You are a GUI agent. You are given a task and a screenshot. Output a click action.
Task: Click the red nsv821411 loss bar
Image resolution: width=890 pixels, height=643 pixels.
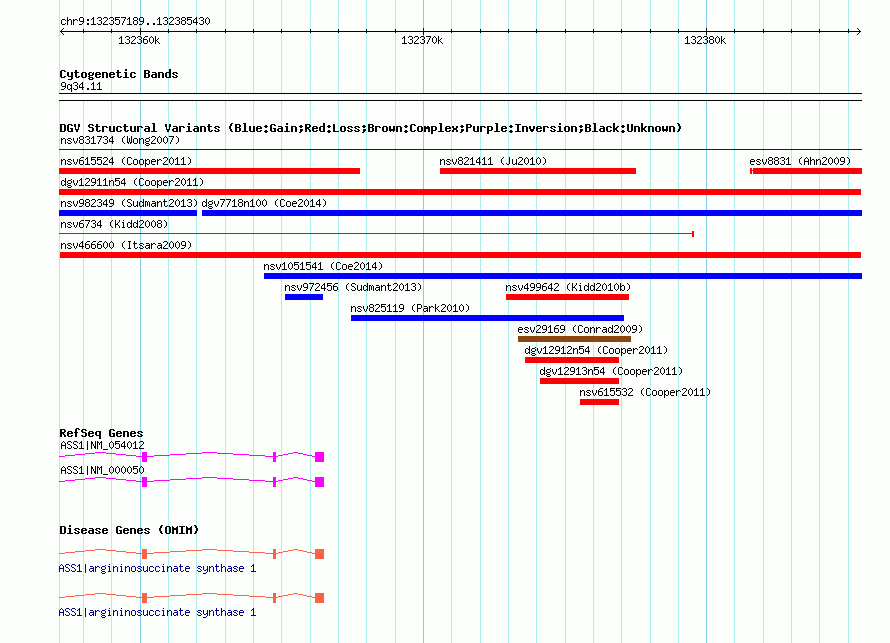click(538, 171)
